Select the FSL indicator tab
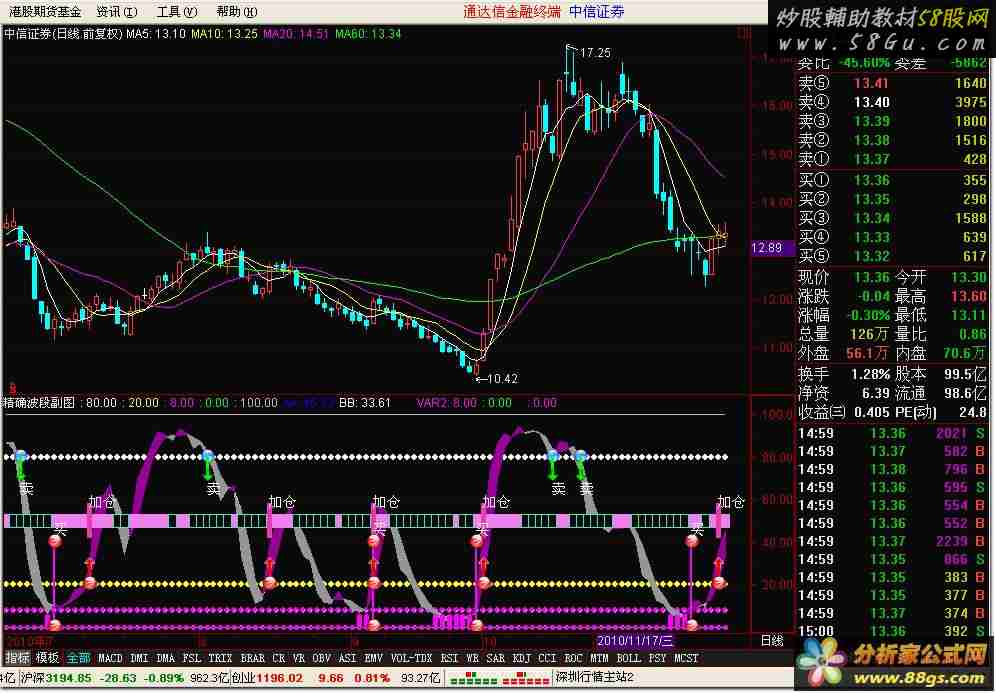 coord(191,658)
